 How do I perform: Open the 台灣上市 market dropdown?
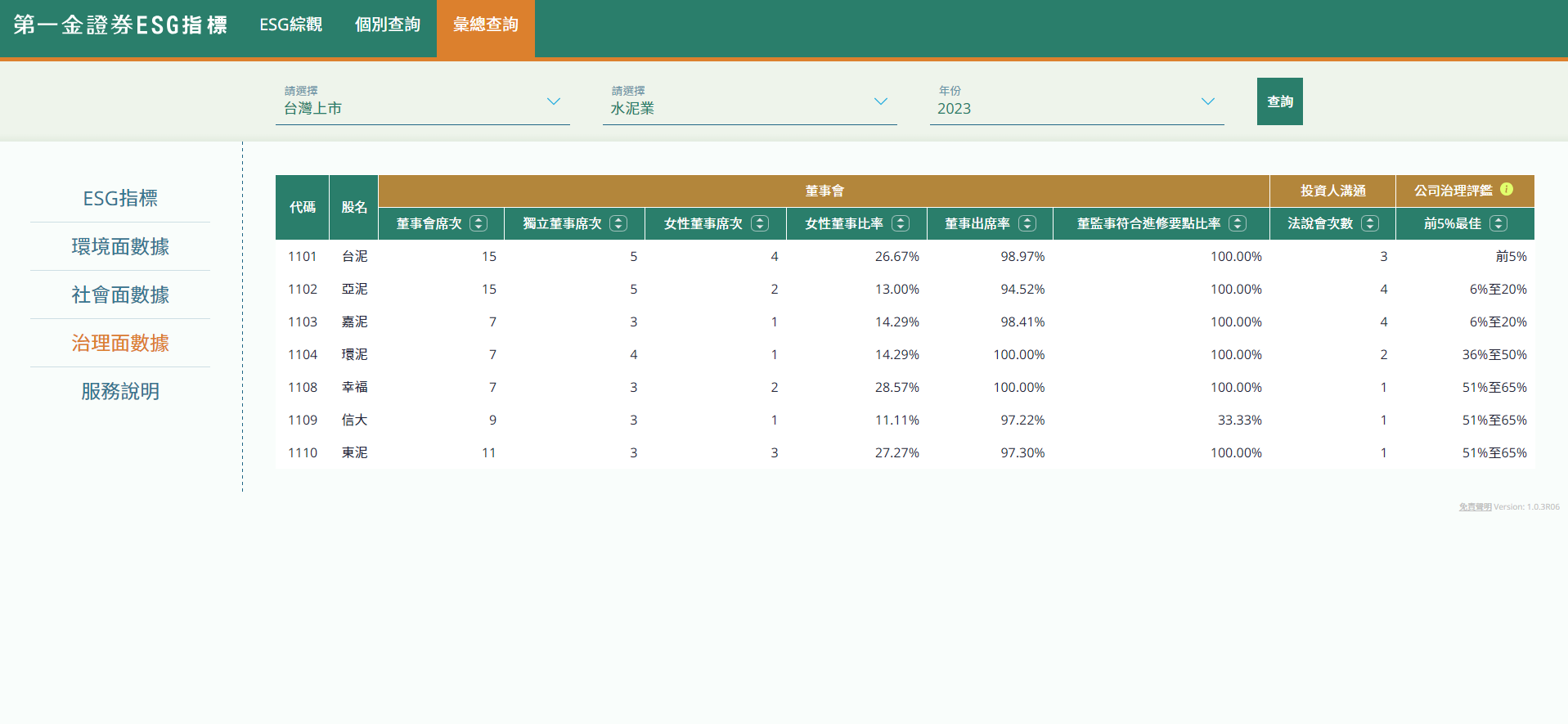pos(422,102)
